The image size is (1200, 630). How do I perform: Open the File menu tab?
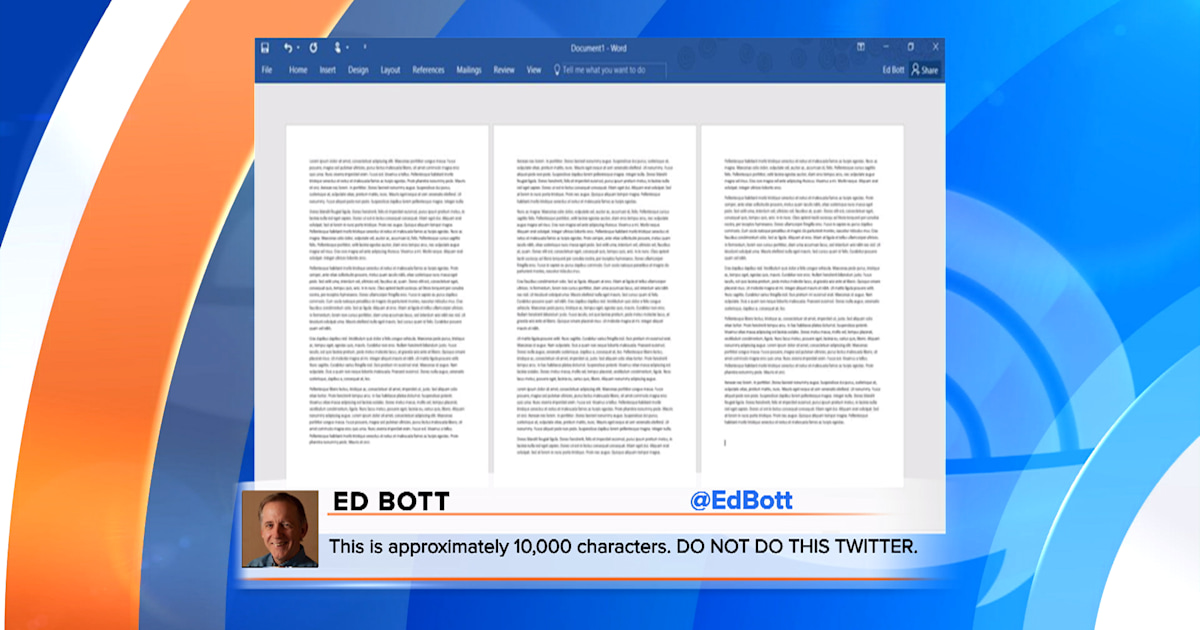click(267, 70)
